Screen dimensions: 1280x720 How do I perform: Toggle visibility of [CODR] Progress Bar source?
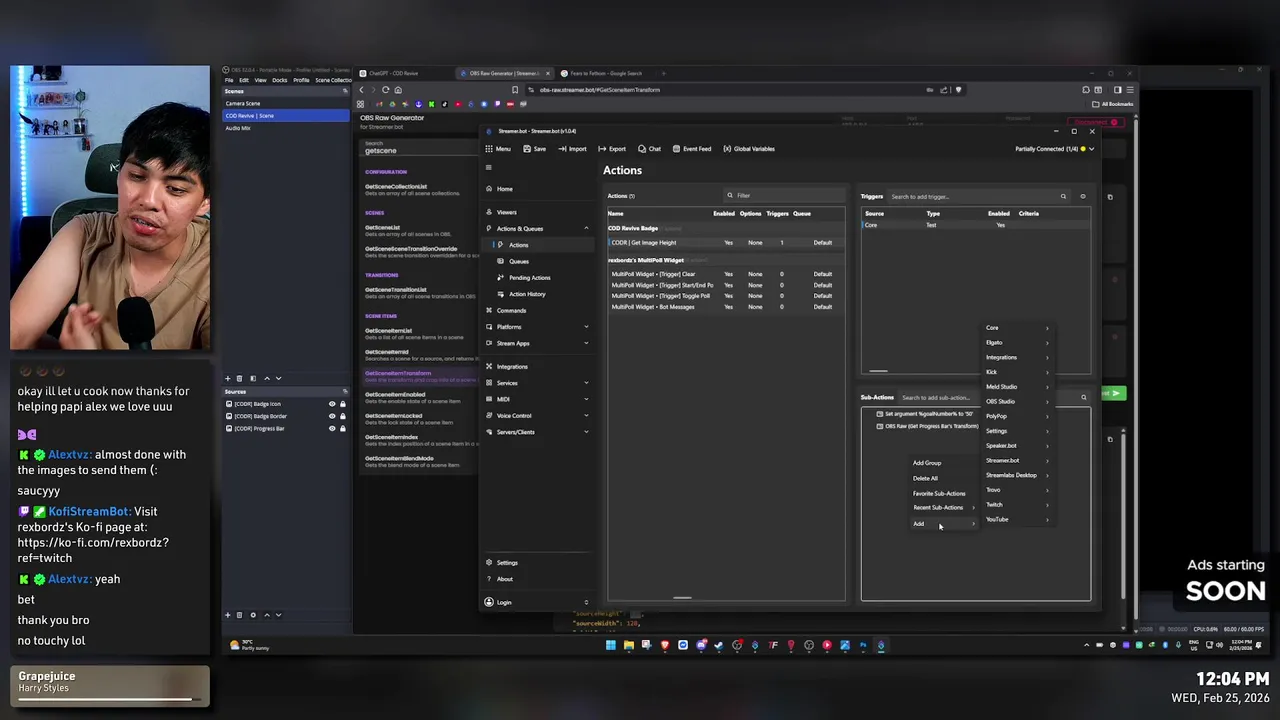[332, 428]
